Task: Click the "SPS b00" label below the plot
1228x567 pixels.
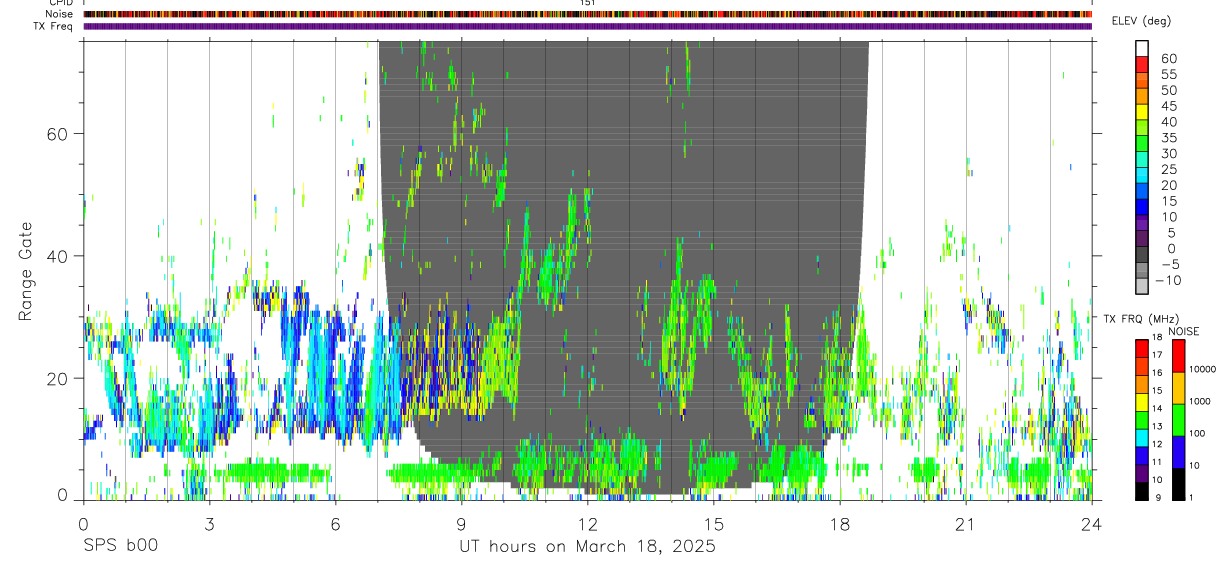Action: click(120, 547)
